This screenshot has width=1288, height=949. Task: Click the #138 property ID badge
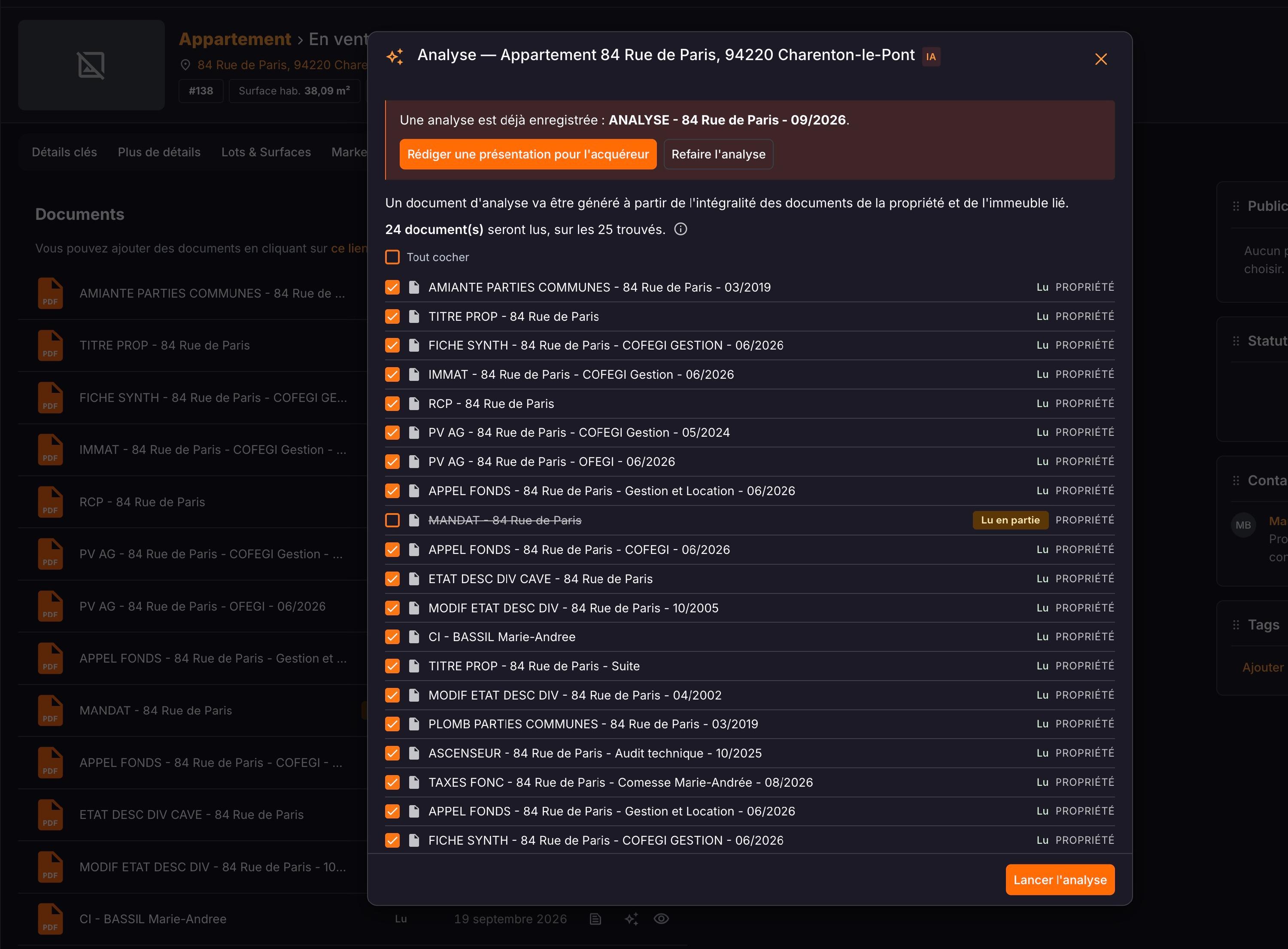click(201, 91)
